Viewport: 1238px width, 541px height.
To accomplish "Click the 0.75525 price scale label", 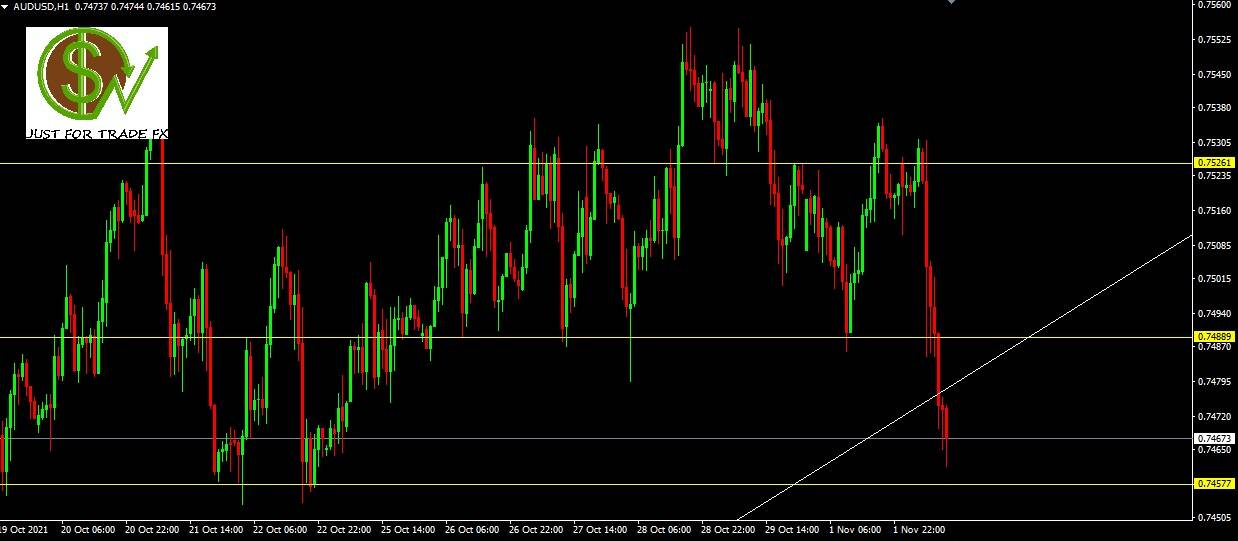I will click(1215, 40).
